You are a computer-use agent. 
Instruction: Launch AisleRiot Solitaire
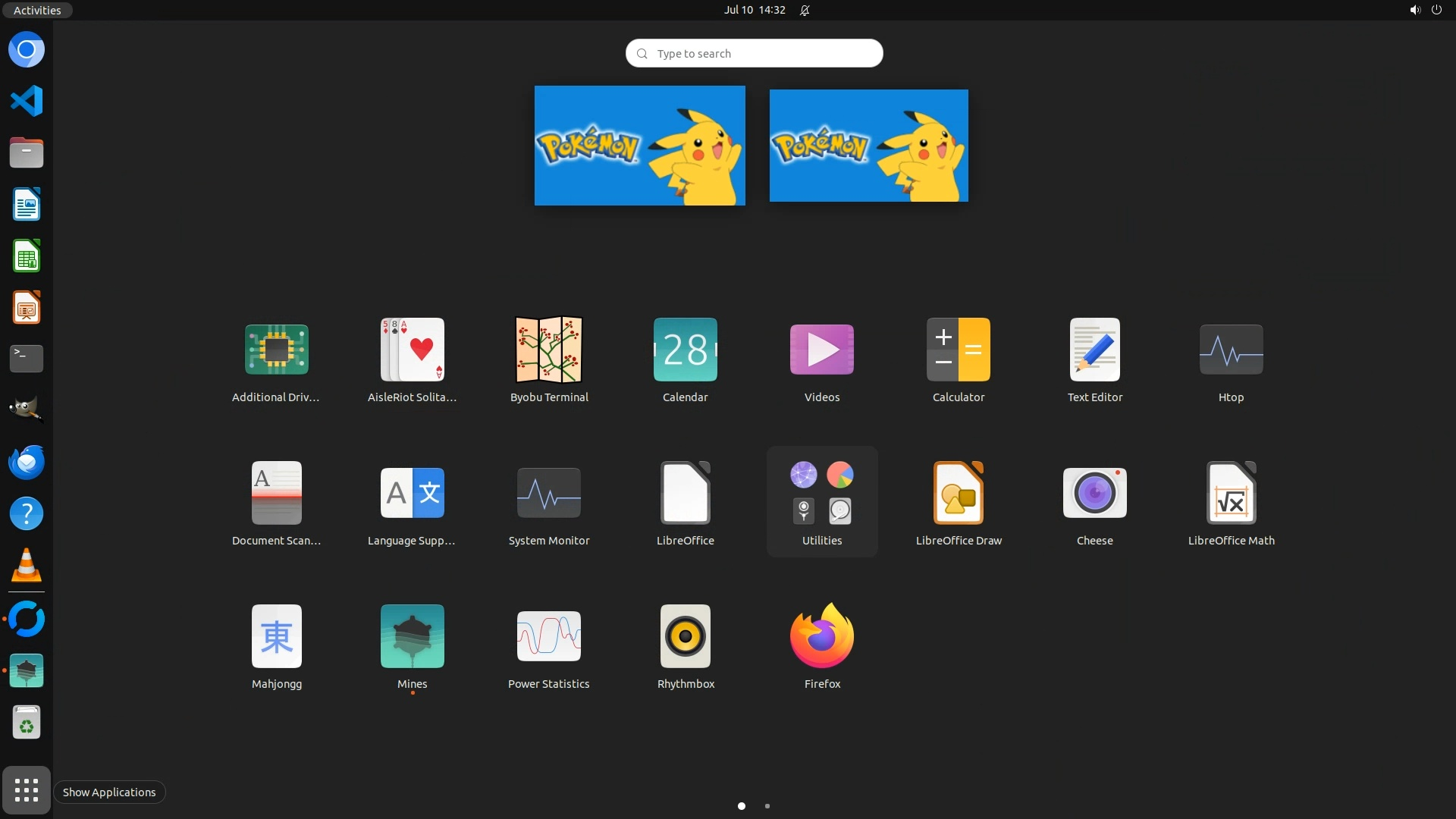pos(412,350)
